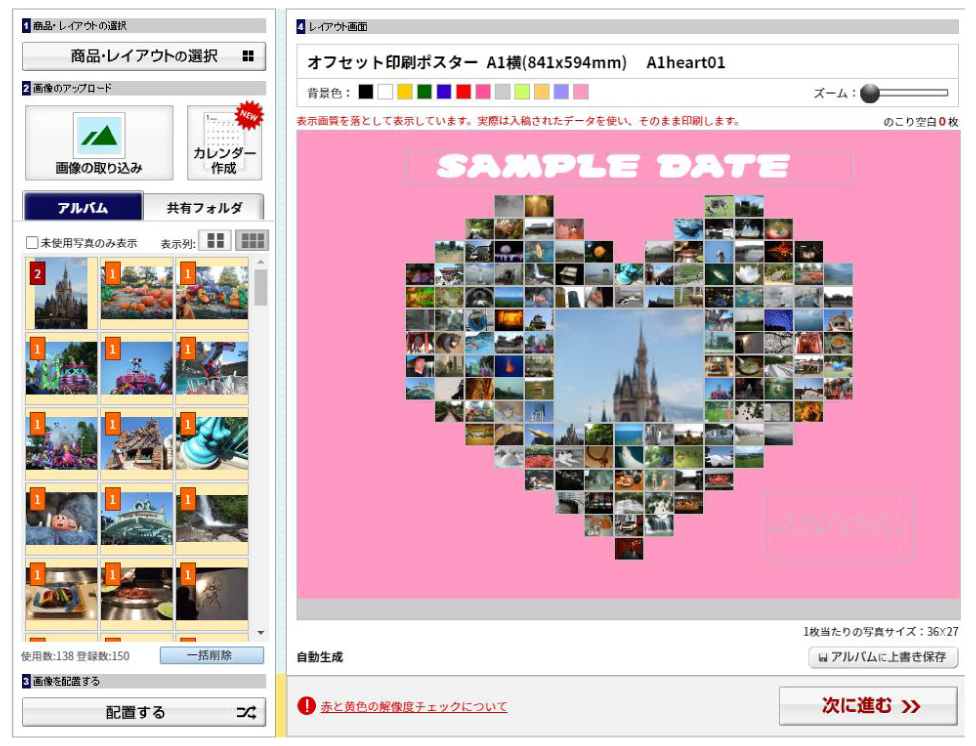Viewport: 976px width, 746px height.
Task: Click the 使用数:138 登録数:150 counter text
Action: (x=75, y=656)
